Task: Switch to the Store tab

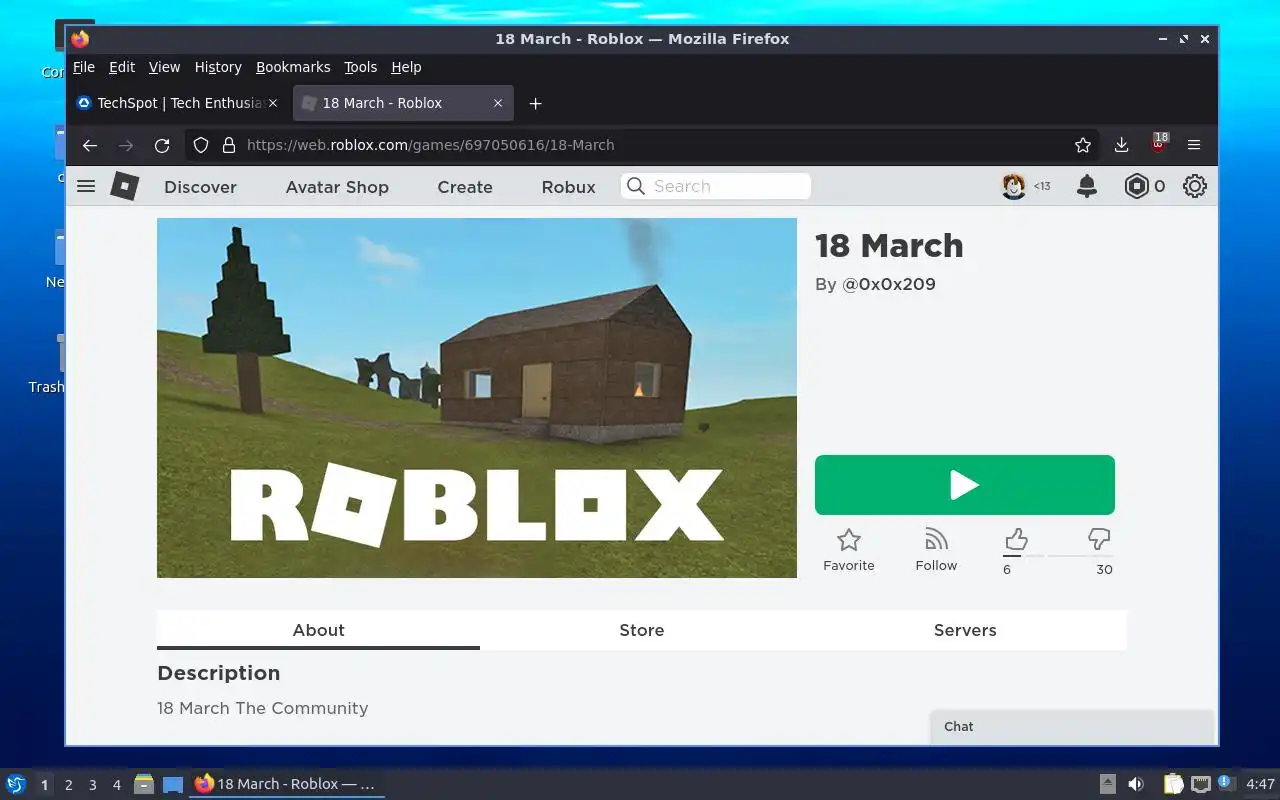Action: click(x=642, y=630)
